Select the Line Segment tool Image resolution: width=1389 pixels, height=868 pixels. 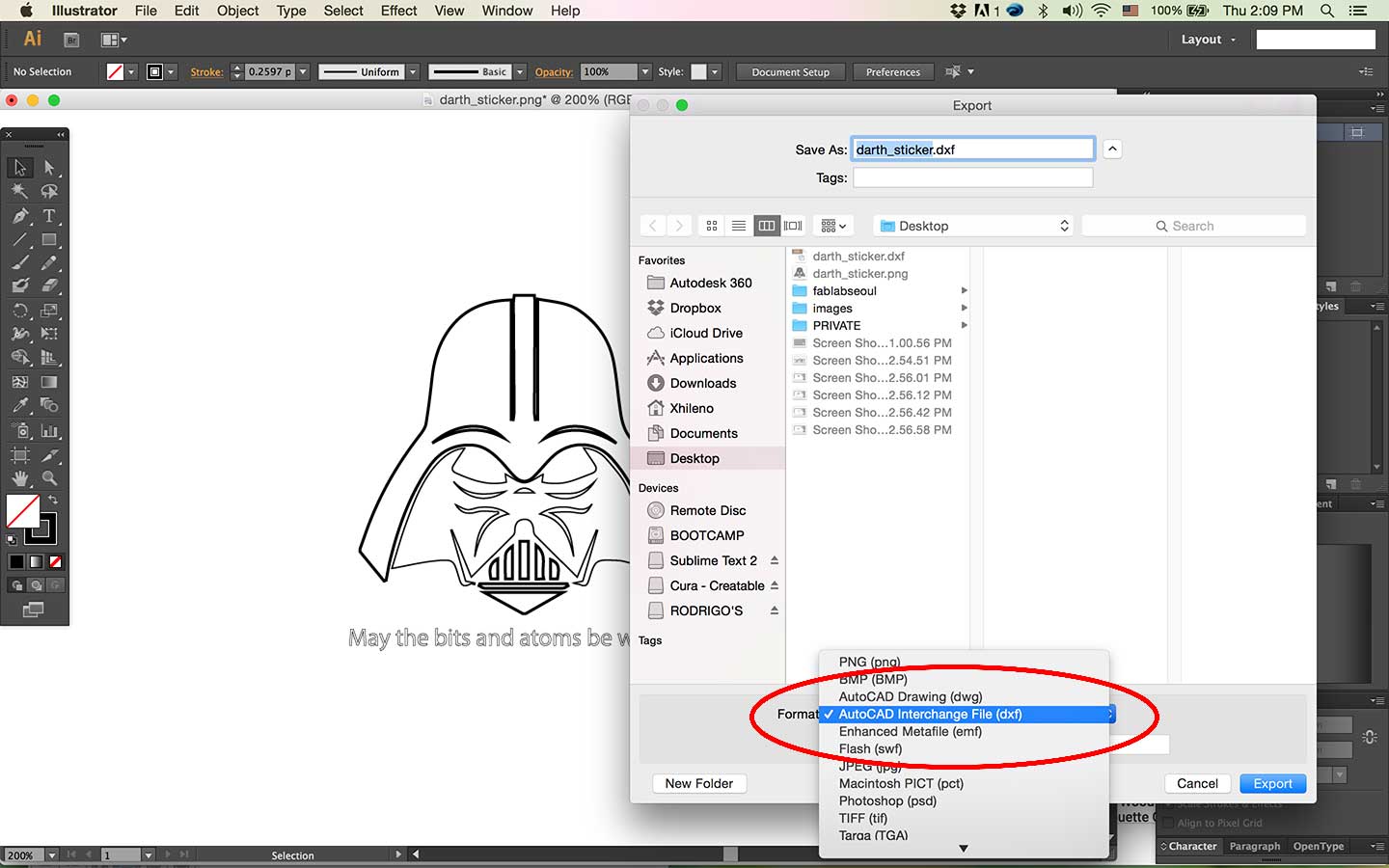click(x=19, y=239)
